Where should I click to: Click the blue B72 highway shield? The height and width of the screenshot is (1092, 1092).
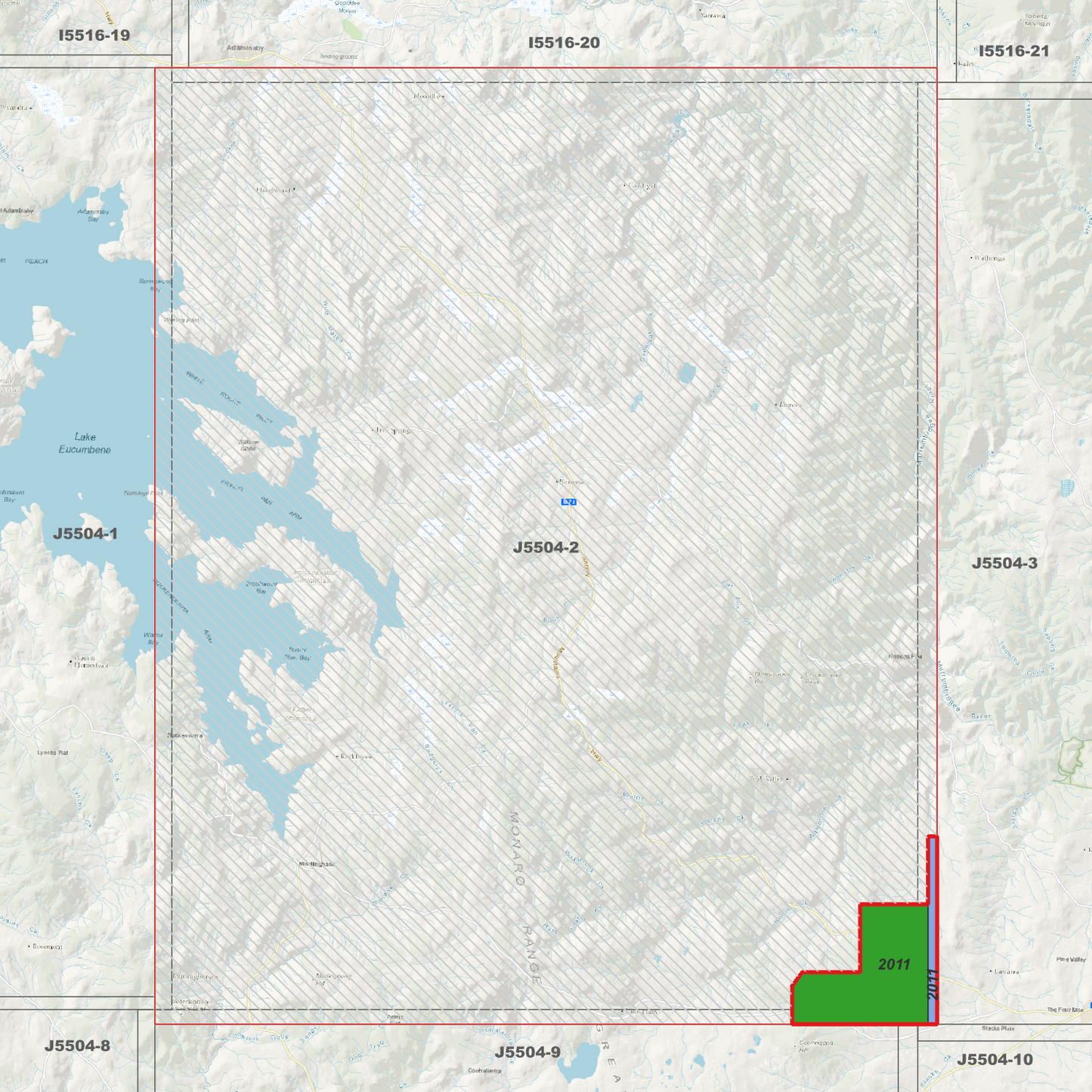569,502
